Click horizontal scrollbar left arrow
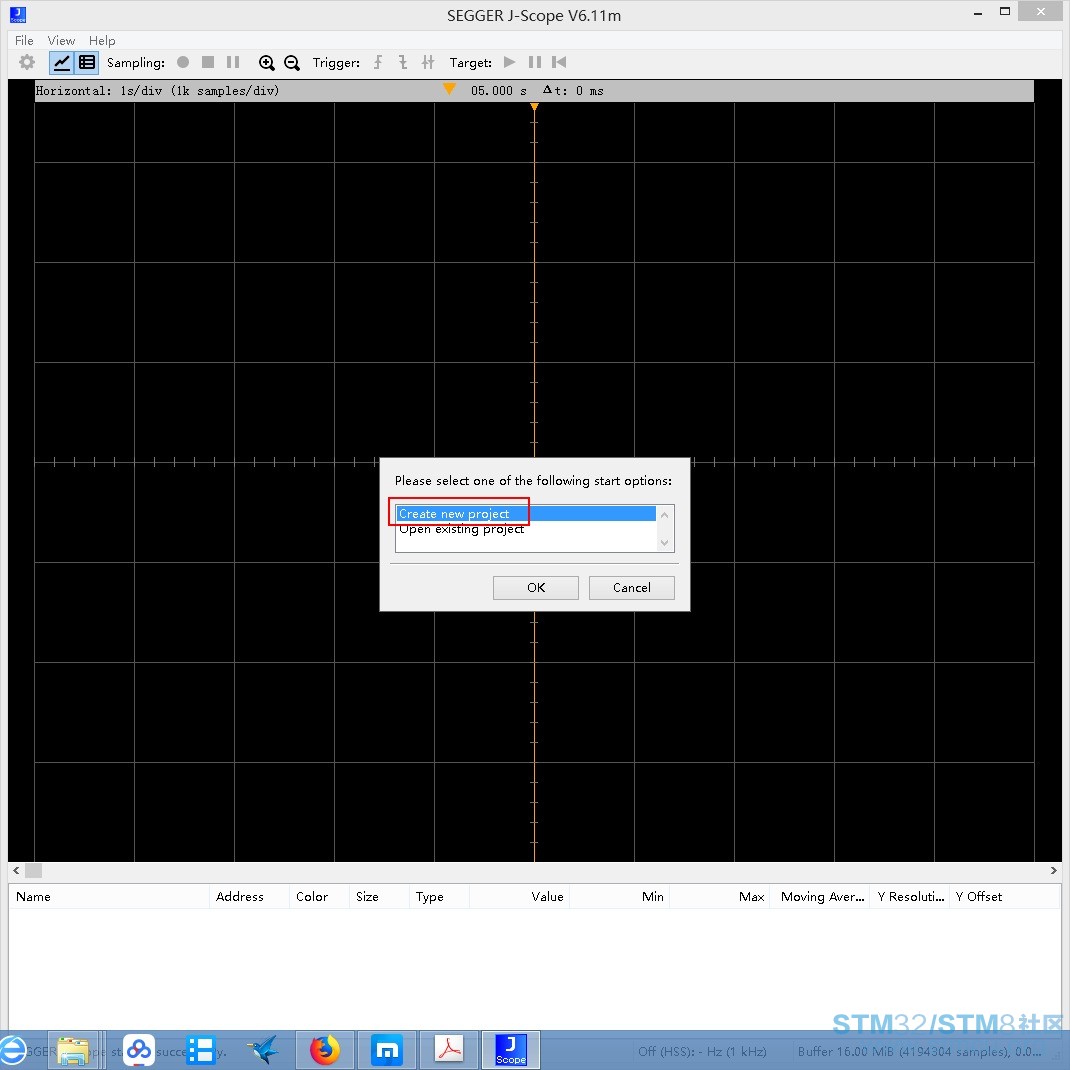1070x1070 pixels. tap(16, 870)
